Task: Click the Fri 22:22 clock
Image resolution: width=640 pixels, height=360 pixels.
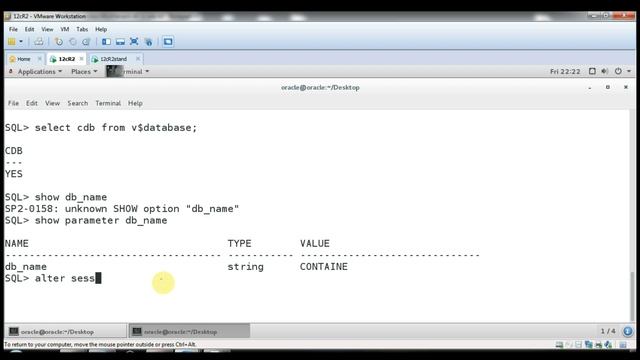Action: click(565, 71)
